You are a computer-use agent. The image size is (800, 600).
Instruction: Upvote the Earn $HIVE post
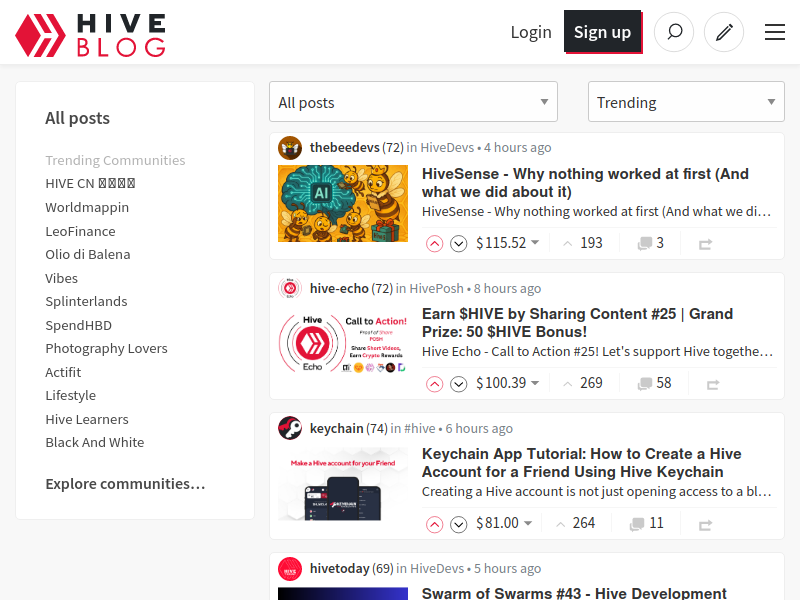pos(434,384)
